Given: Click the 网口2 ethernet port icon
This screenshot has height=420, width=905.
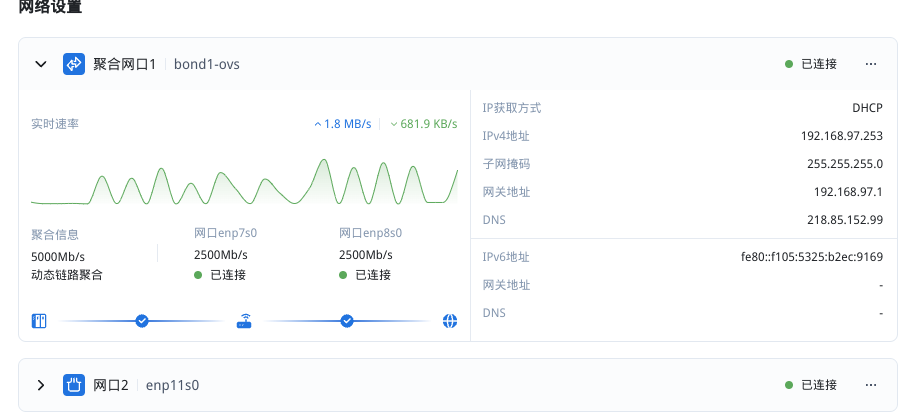Looking at the screenshot, I should (x=74, y=385).
